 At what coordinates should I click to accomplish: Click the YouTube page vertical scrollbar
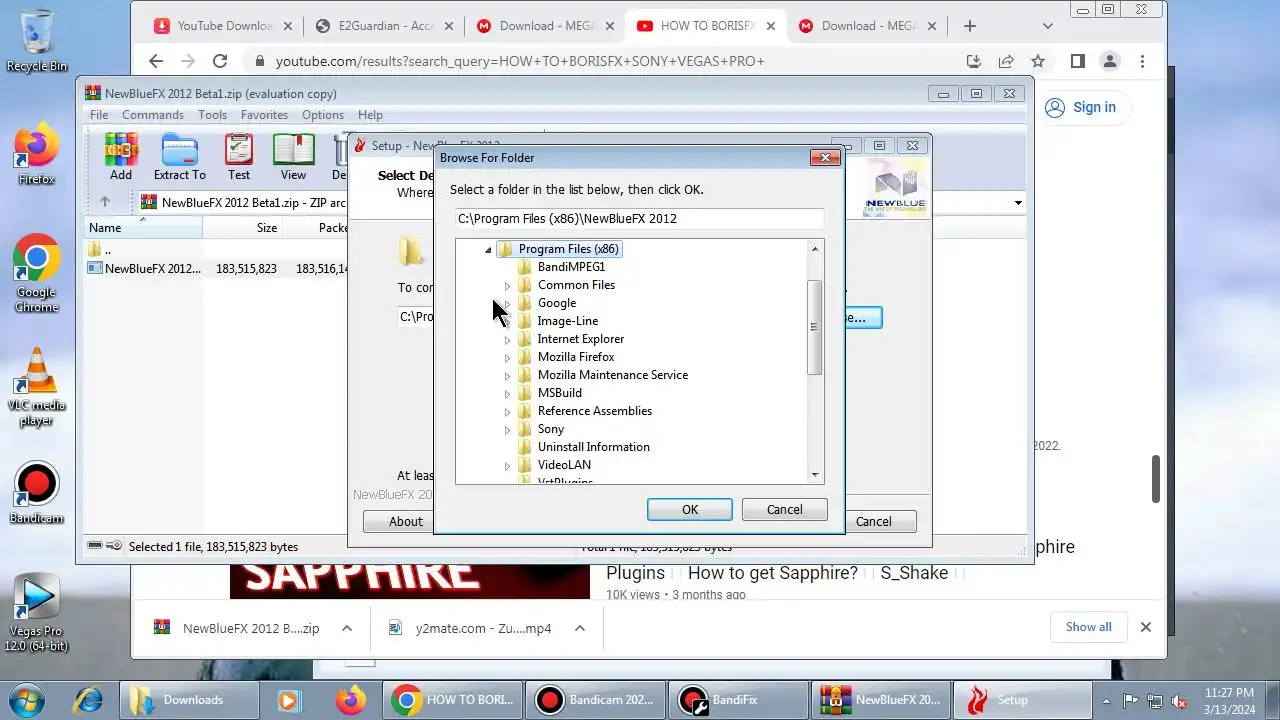pyautogui.click(x=1157, y=478)
